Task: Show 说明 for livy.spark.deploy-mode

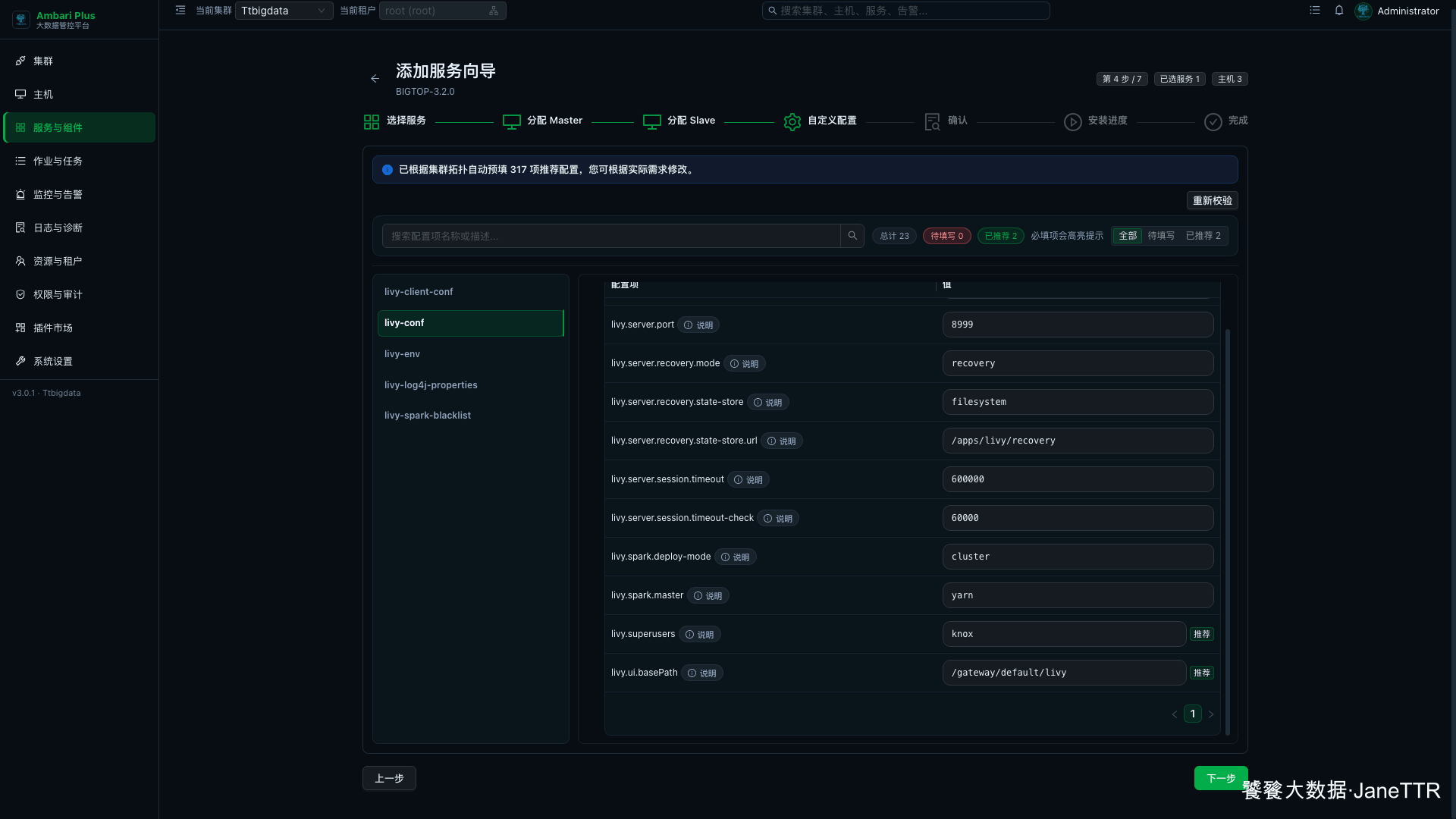Action: point(736,557)
